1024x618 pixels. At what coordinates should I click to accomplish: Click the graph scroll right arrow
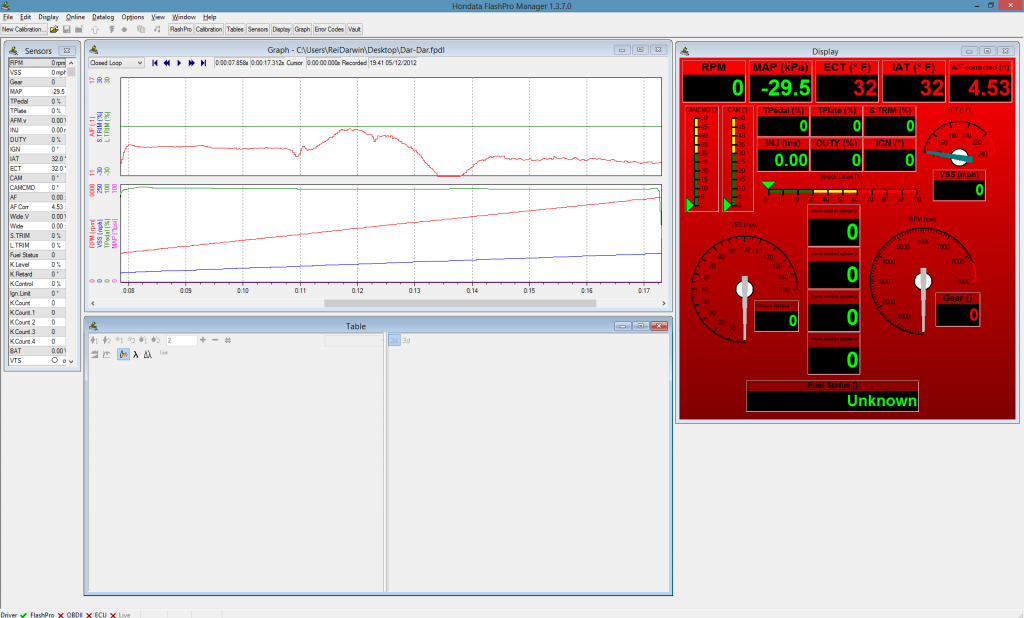pyautogui.click(x=664, y=303)
